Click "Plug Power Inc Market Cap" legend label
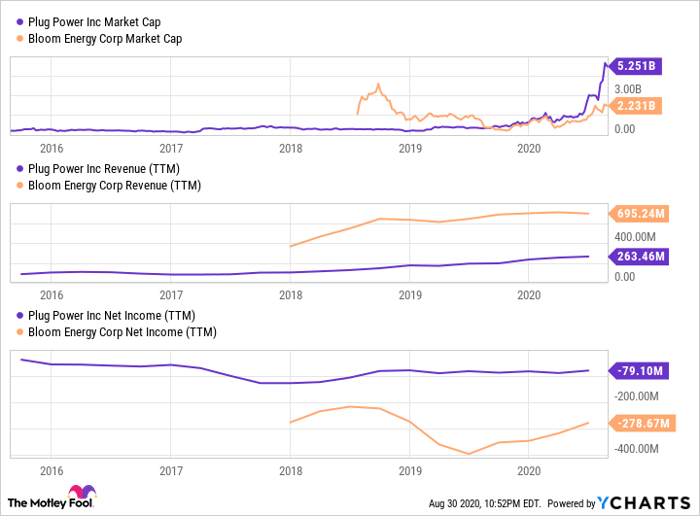 [97, 23]
